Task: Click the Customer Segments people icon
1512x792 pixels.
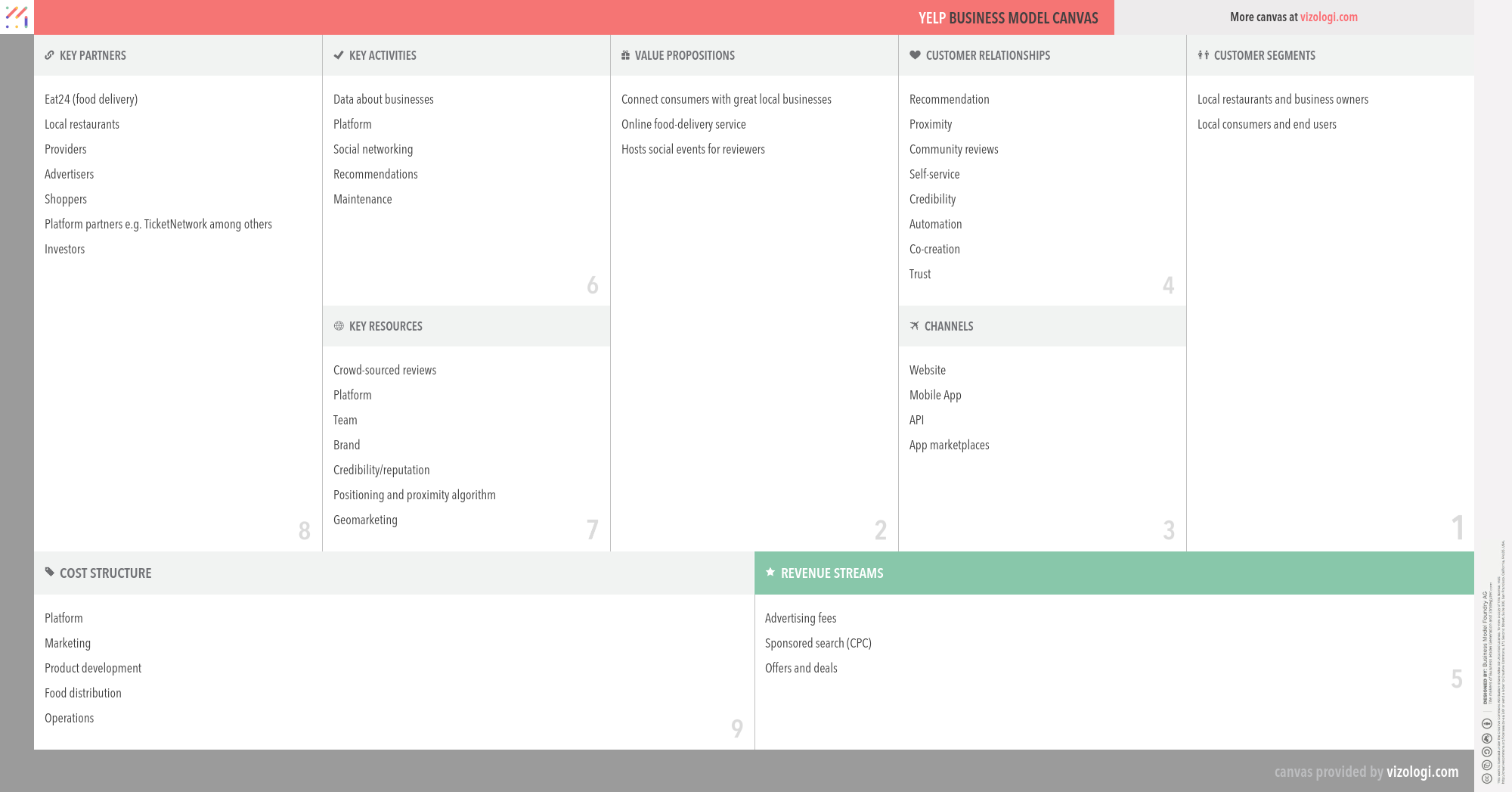Action: (1204, 55)
